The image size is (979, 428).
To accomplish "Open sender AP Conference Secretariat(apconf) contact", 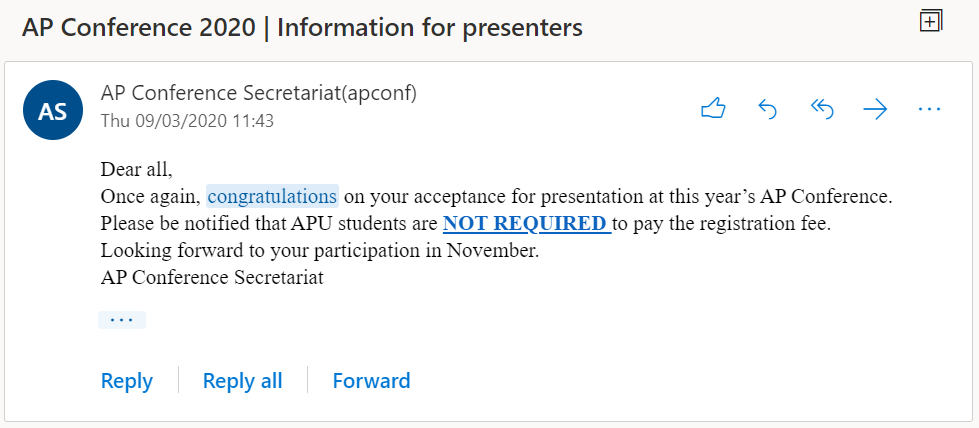I will (x=258, y=92).
